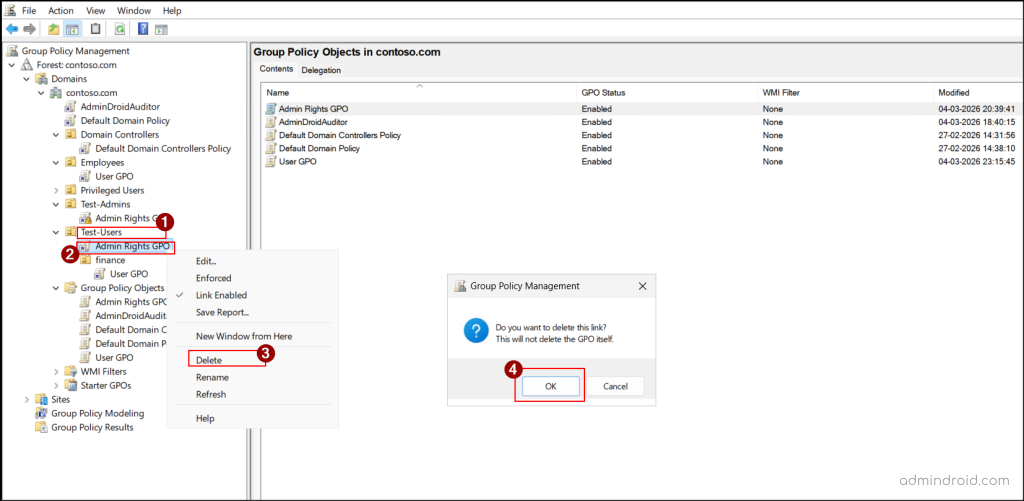This screenshot has height=501, width=1024.
Task: Click the Group Policy Results icon
Action: 41,427
